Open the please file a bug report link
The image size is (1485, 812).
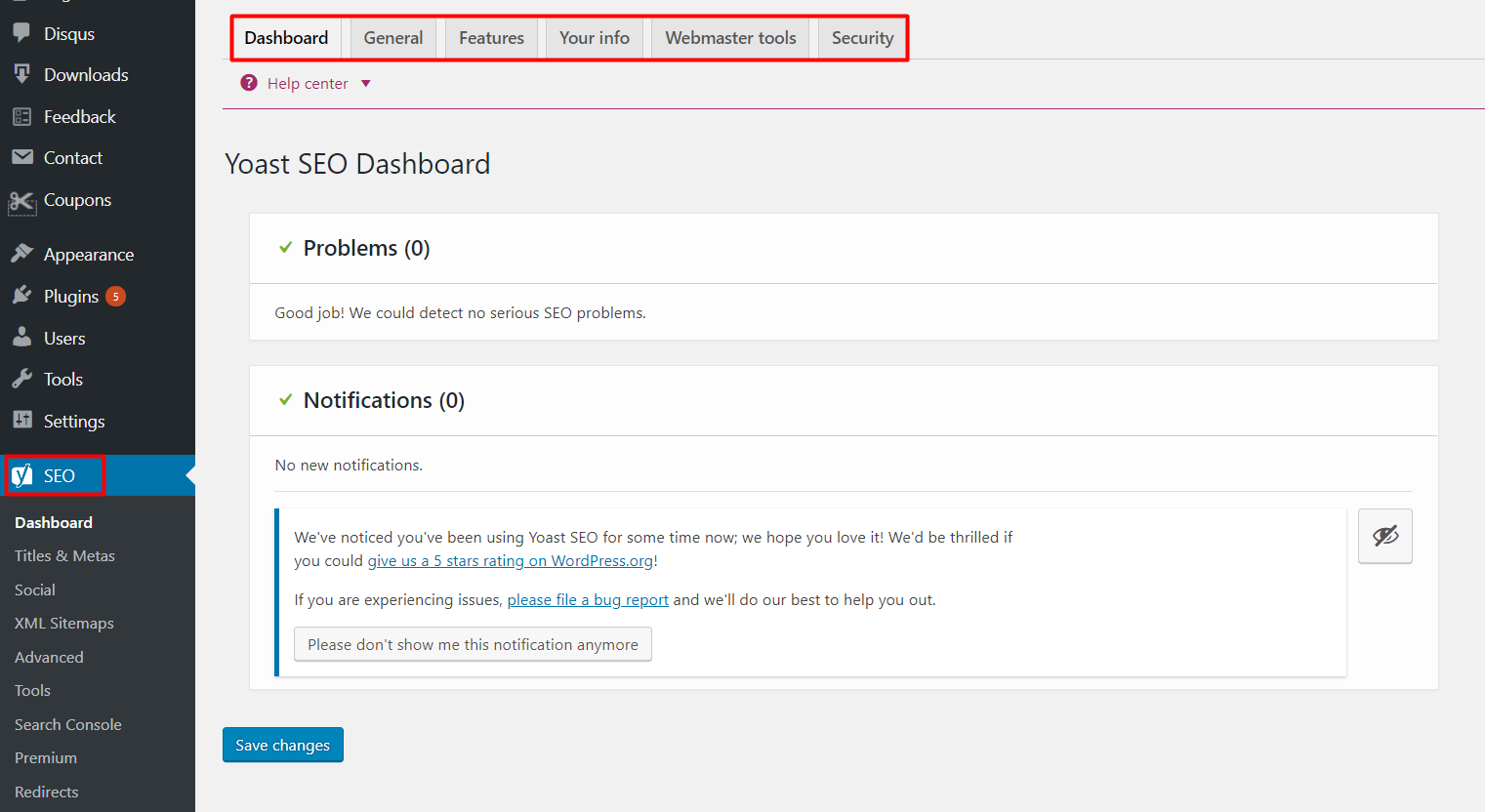(x=588, y=600)
